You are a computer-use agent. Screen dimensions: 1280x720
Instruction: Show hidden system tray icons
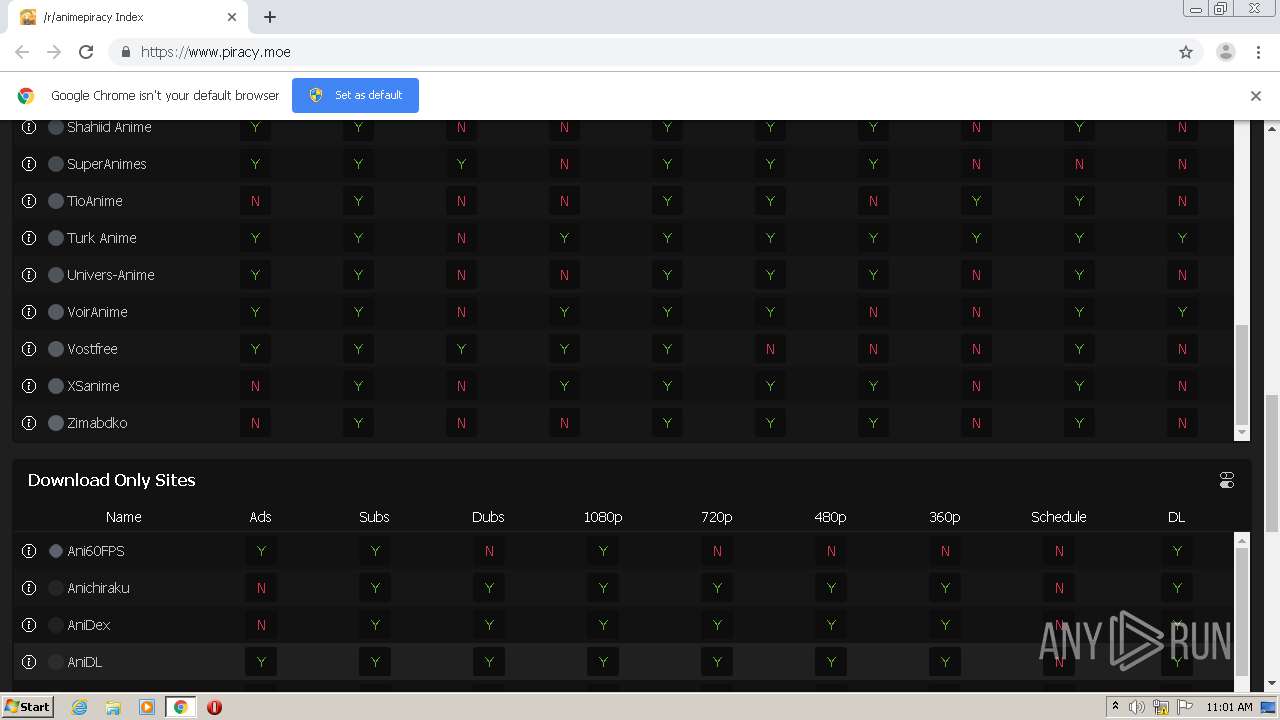click(x=1115, y=707)
